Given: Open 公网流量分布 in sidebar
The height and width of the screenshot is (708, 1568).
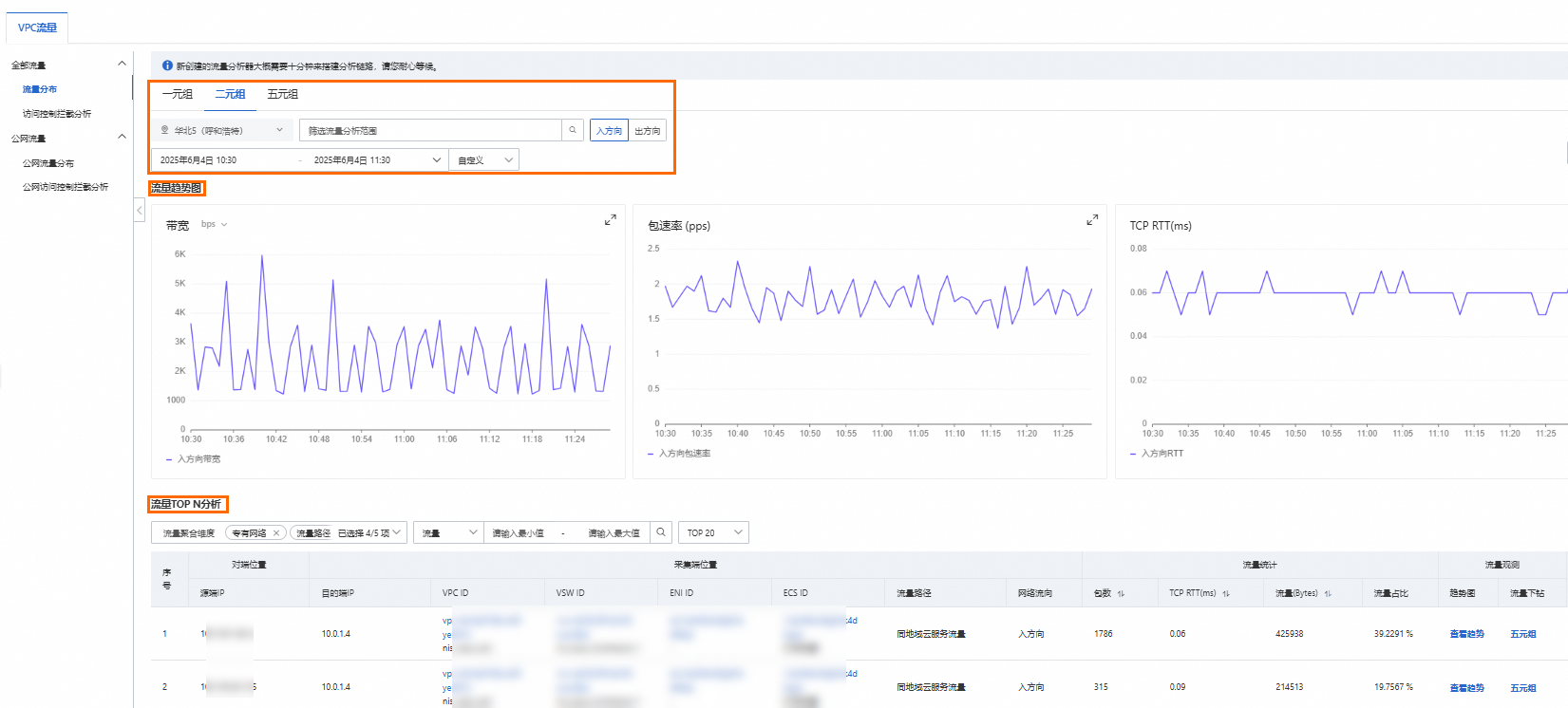Looking at the screenshot, I should pyautogui.click(x=48, y=163).
